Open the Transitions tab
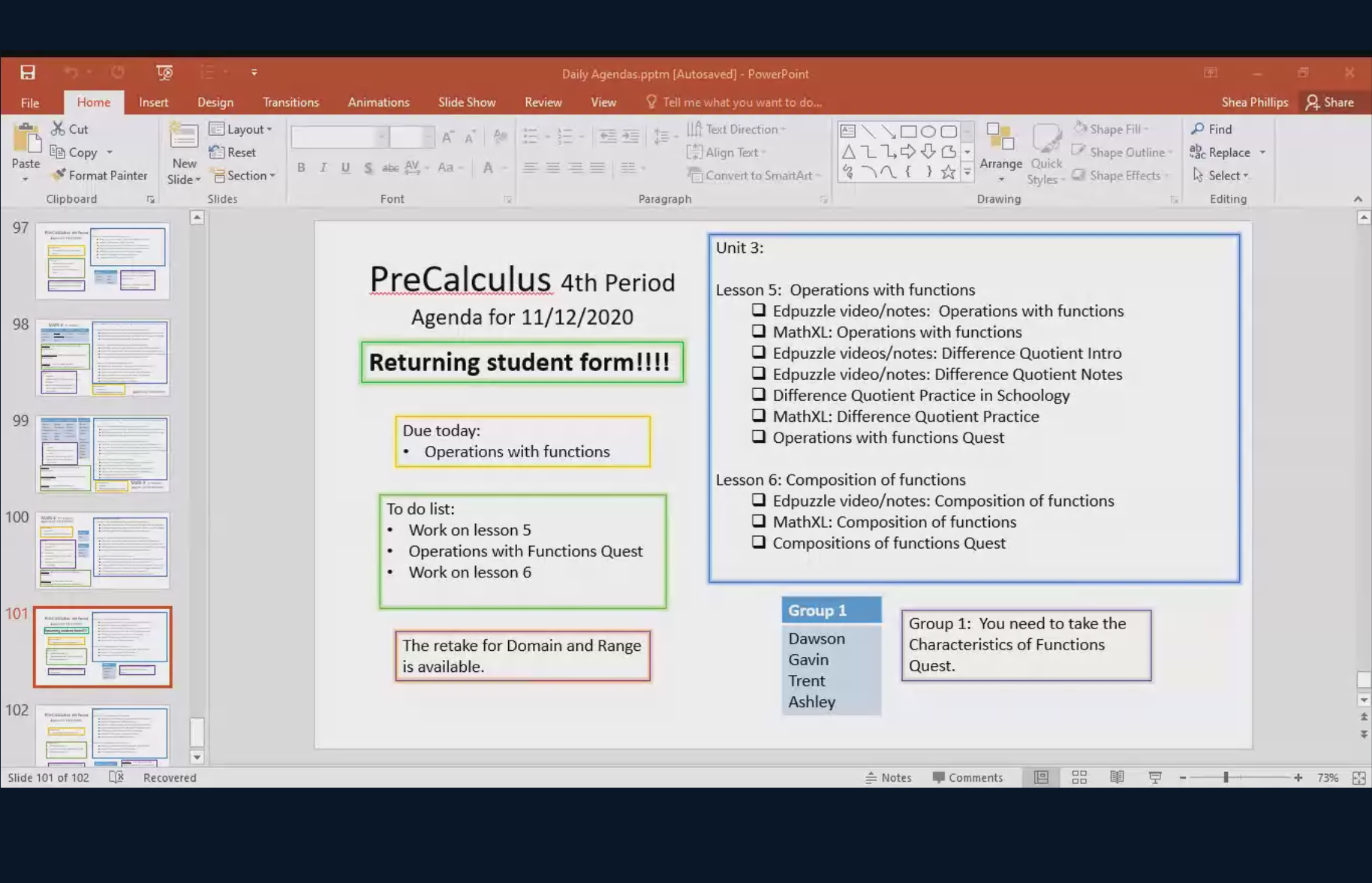The height and width of the screenshot is (883, 1372). tap(290, 102)
